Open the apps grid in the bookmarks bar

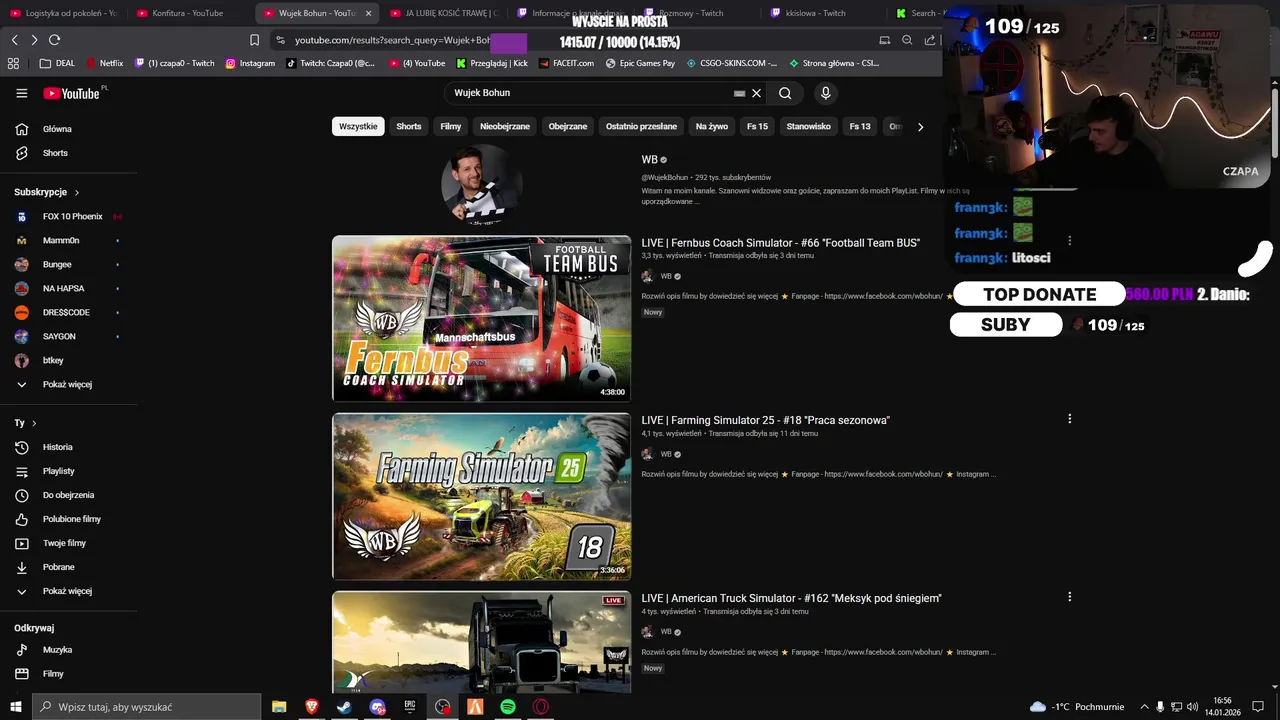(13, 63)
